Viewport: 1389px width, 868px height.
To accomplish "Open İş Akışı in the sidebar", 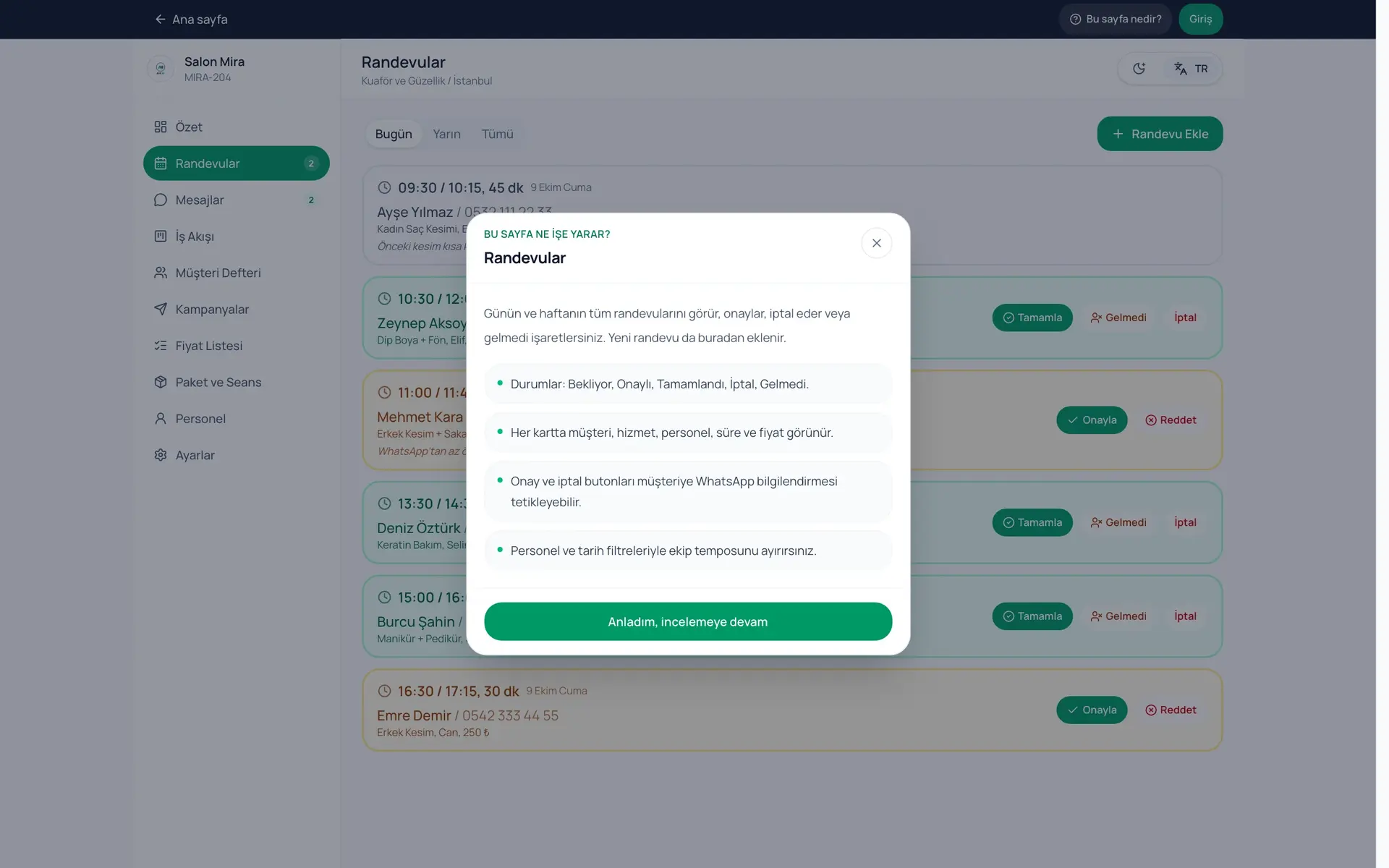I will 236,237.
